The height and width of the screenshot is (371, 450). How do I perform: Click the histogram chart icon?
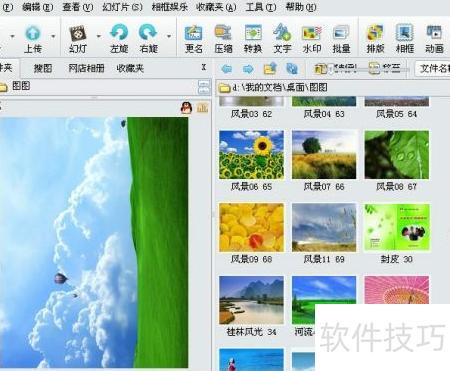[x=202, y=107]
